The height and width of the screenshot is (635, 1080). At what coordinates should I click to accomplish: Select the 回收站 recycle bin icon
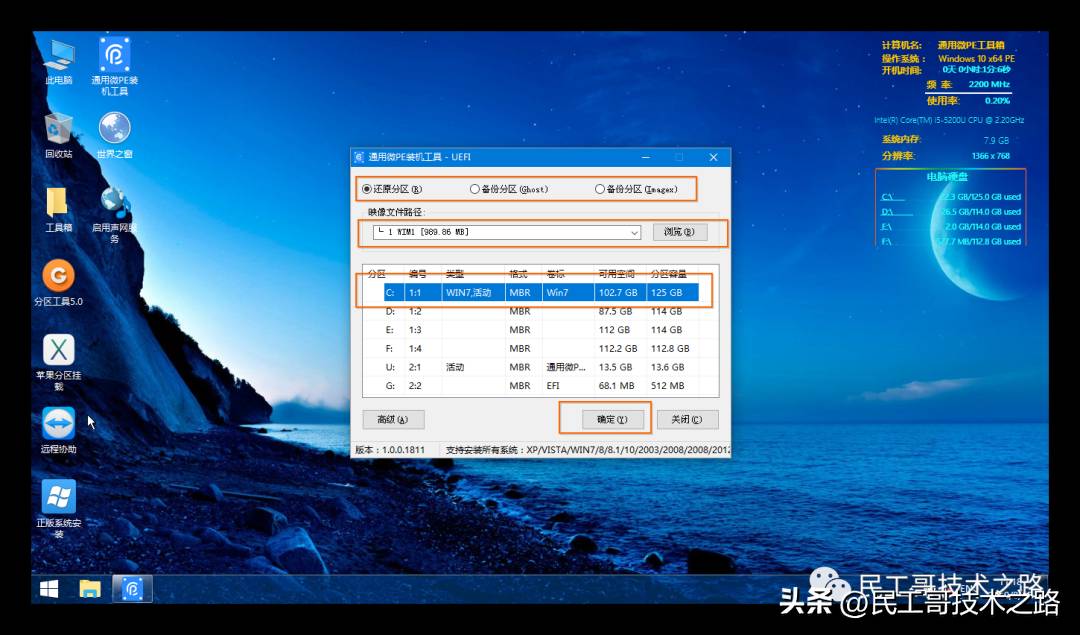click(59, 136)
